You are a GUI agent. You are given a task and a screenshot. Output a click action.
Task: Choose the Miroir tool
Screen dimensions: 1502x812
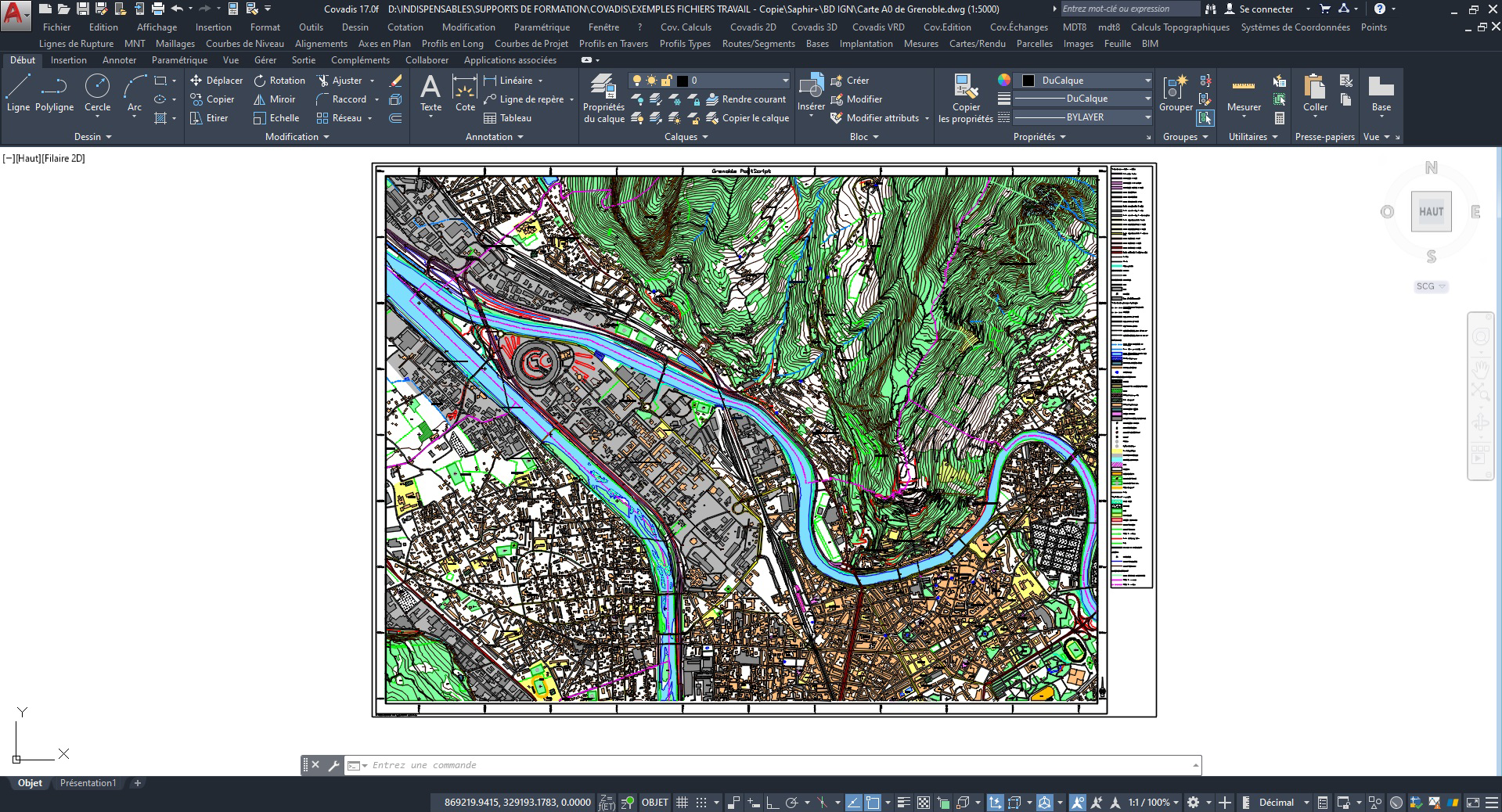pyautogui.click(x=274, y=99)
